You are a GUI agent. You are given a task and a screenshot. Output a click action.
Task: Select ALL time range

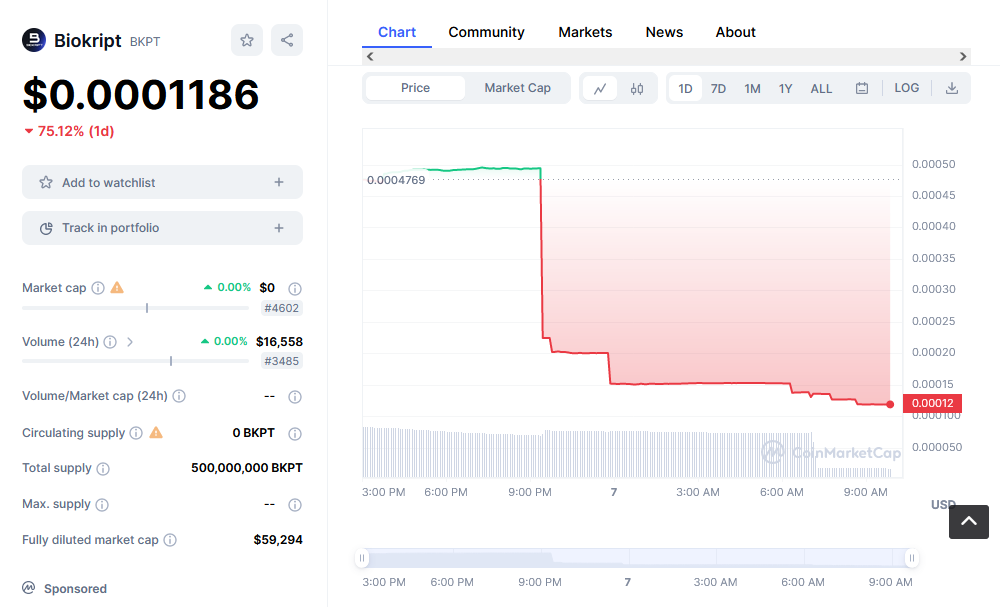(821, 89)
